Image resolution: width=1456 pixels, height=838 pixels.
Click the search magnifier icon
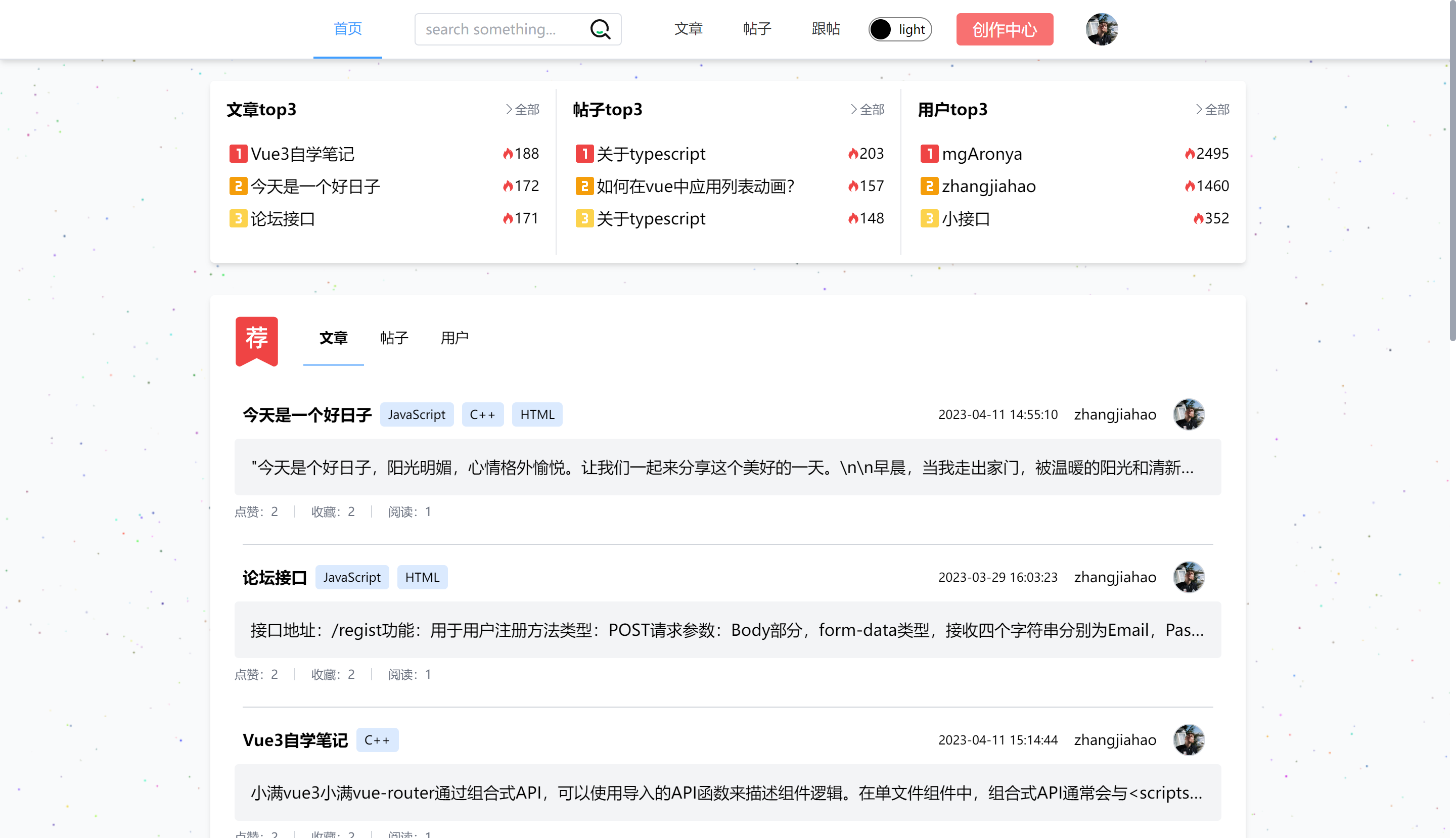[600, 29]
